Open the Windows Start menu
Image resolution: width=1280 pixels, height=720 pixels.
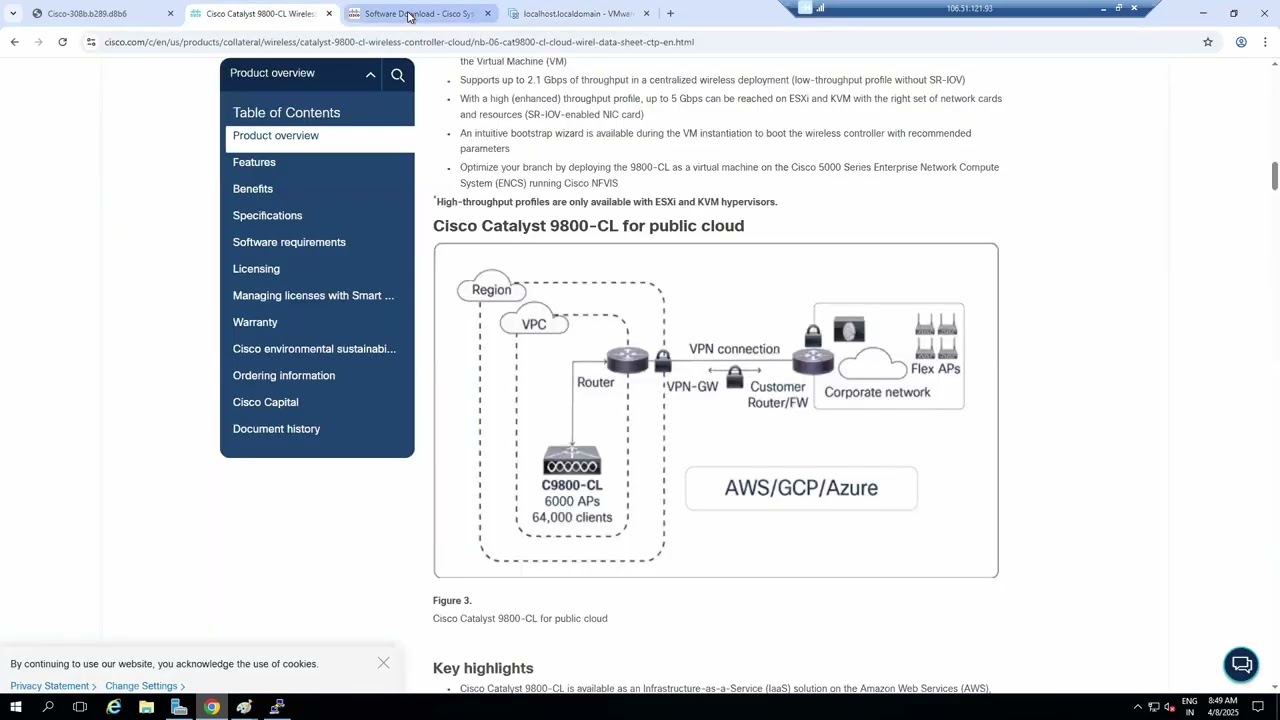pos(15,707)
